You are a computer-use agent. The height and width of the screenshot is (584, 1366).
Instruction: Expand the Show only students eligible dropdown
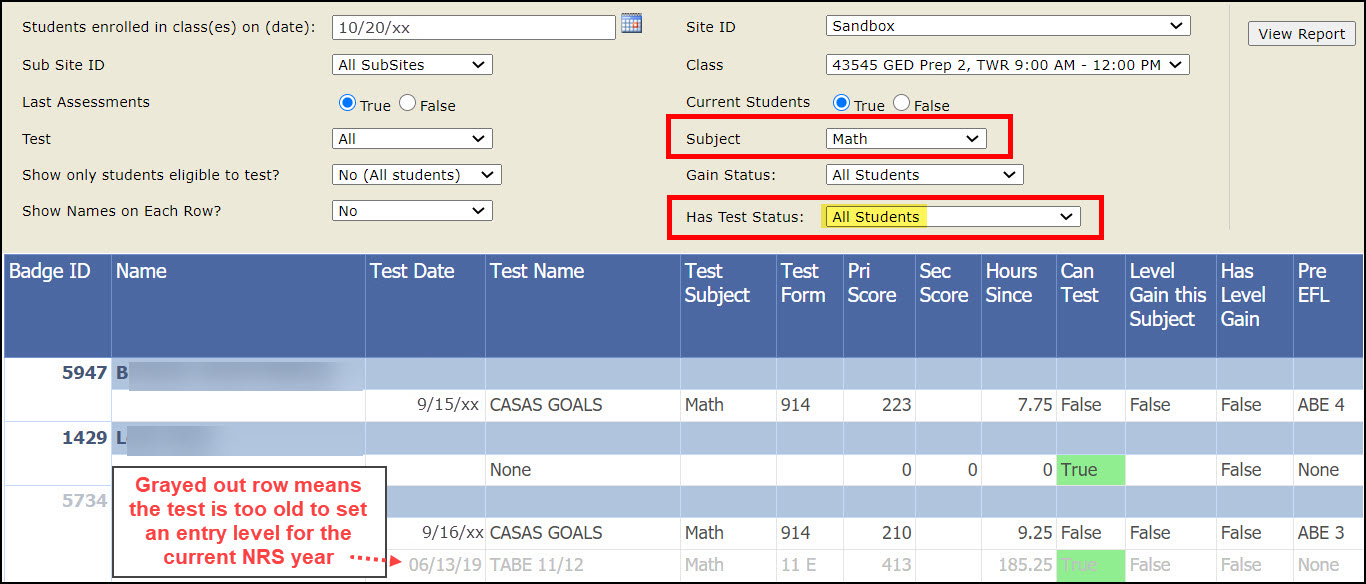(x=416, y=174)
